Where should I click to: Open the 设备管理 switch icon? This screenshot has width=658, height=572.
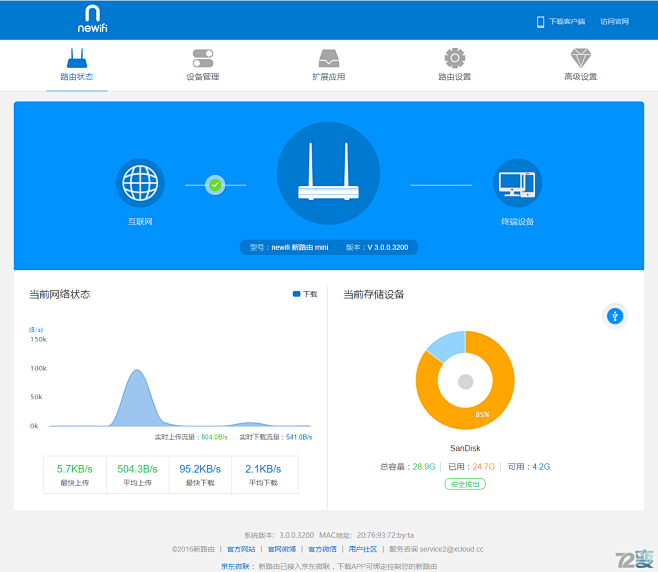[x=203, y=58]
